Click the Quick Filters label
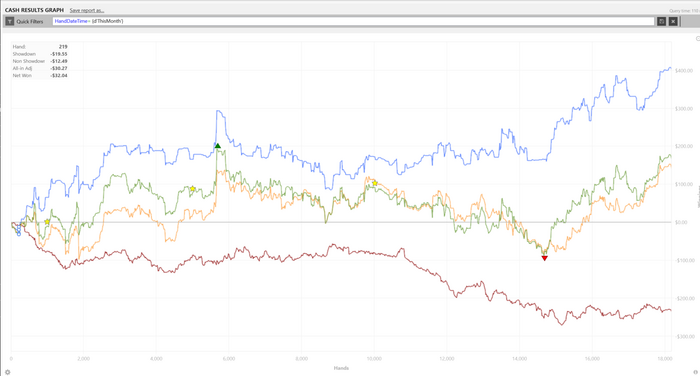Viewport: 700px width, 376px height. point(30,21)
